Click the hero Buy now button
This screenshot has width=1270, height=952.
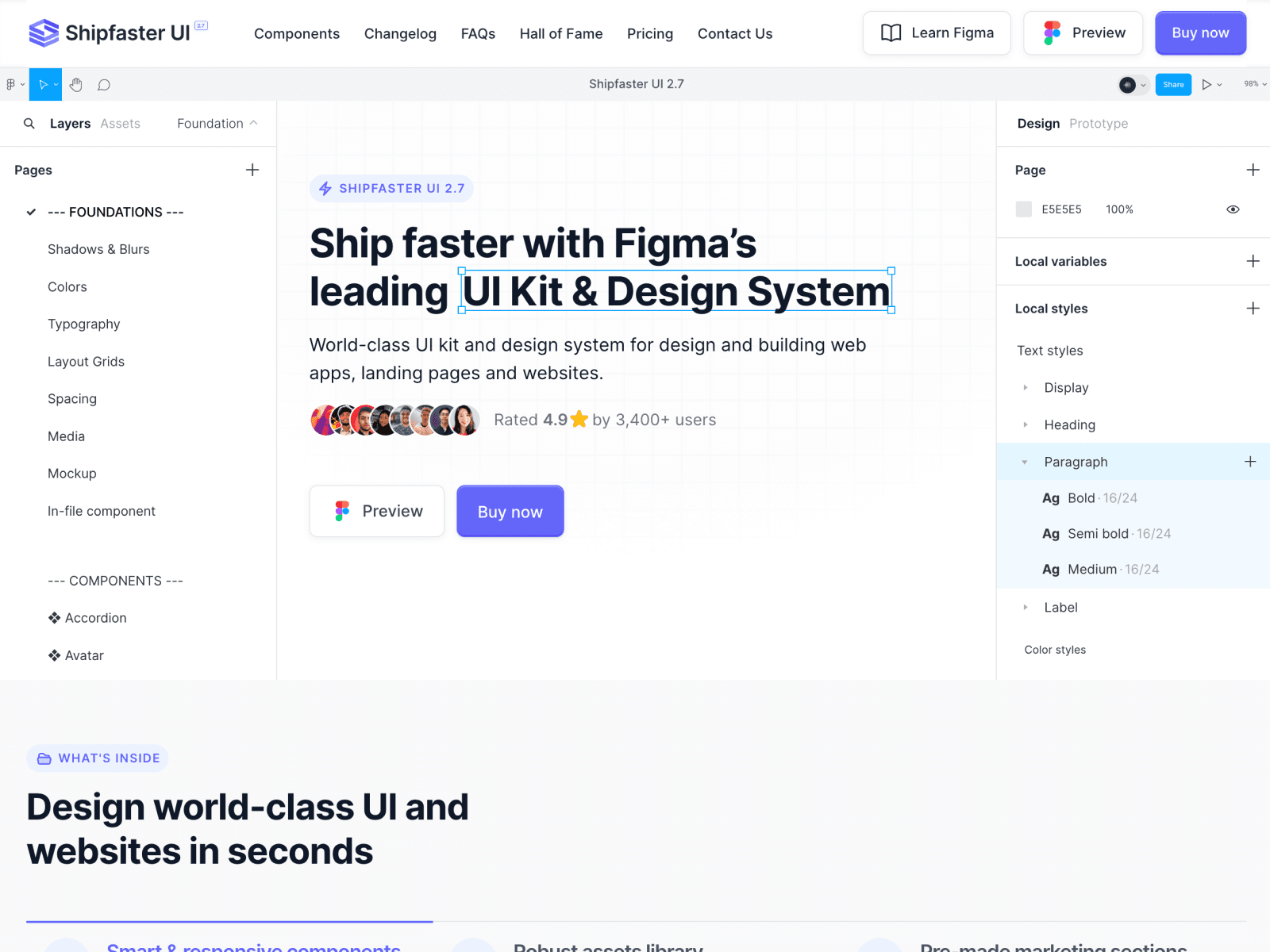(x=510, y=511)
